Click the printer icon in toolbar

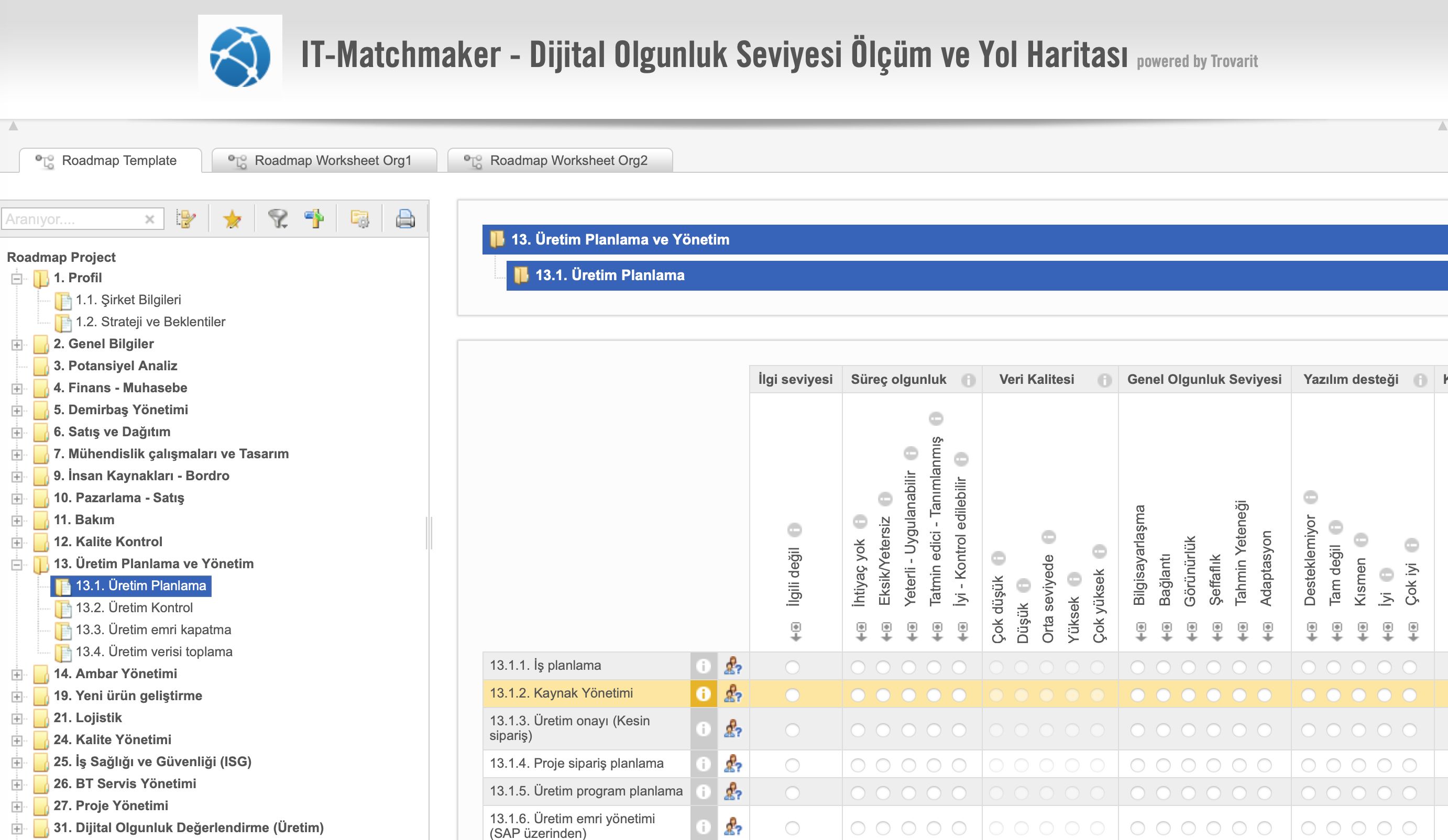tap(405, 219)
